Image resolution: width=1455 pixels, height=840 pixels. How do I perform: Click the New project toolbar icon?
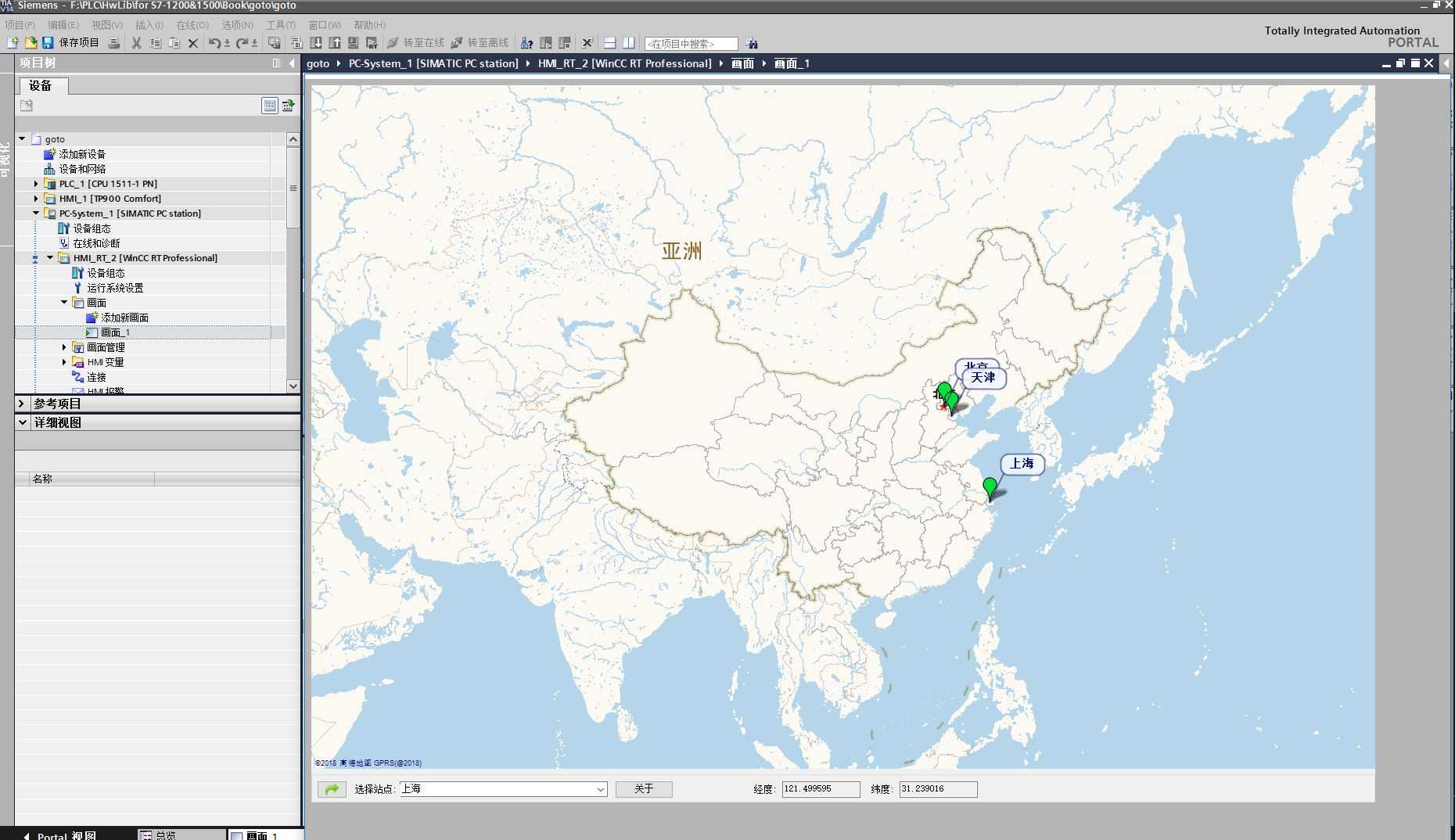(13, 43)
